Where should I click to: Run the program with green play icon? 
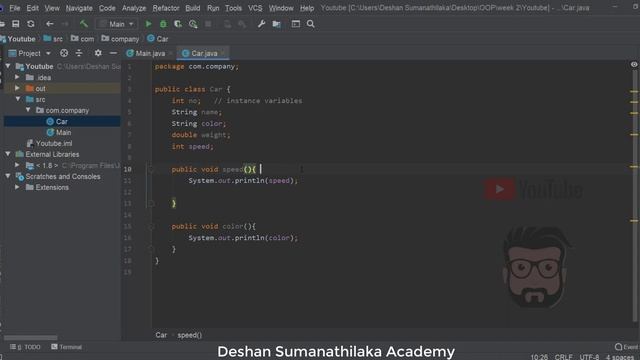(x=149, y=24)
